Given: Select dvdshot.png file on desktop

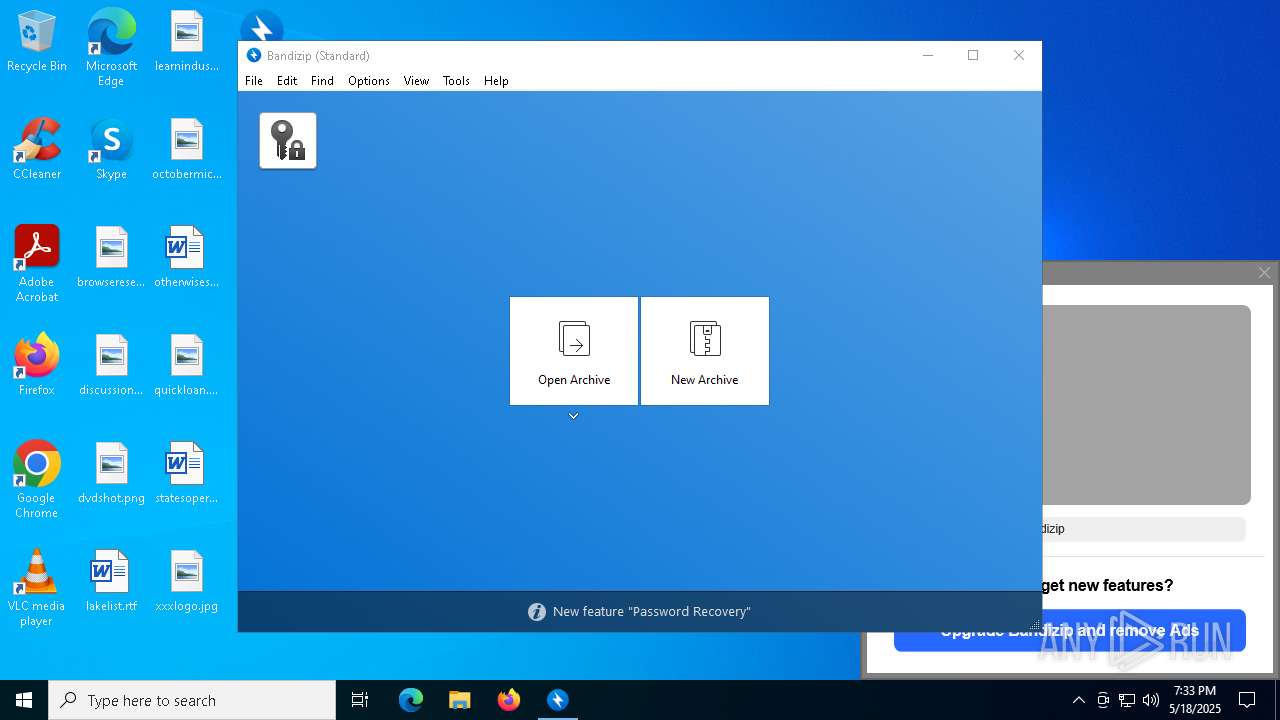Looking at the screenshot, I should [111, 474].
